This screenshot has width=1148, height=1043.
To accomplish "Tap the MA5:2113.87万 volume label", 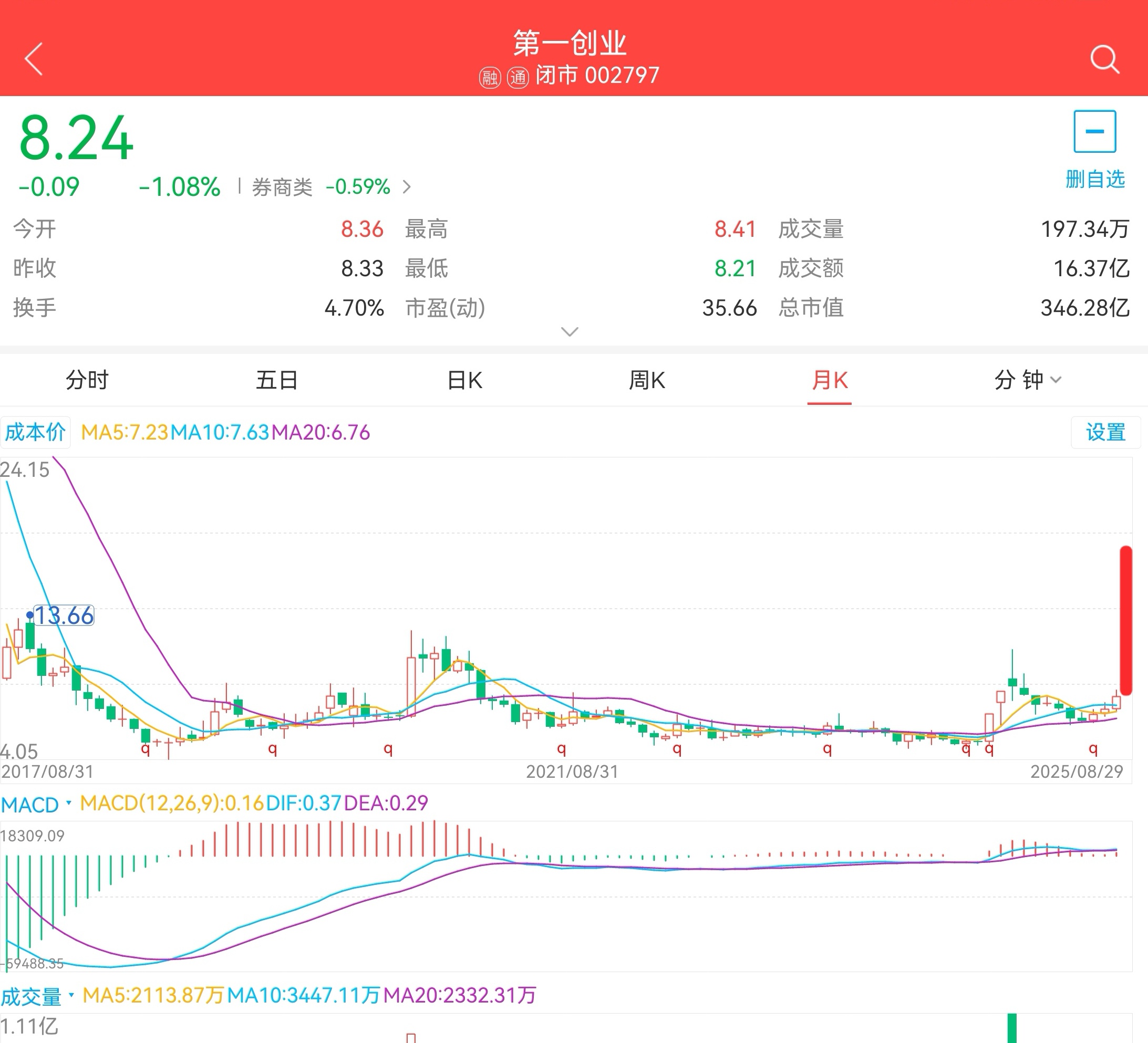I will coord(153,995).
